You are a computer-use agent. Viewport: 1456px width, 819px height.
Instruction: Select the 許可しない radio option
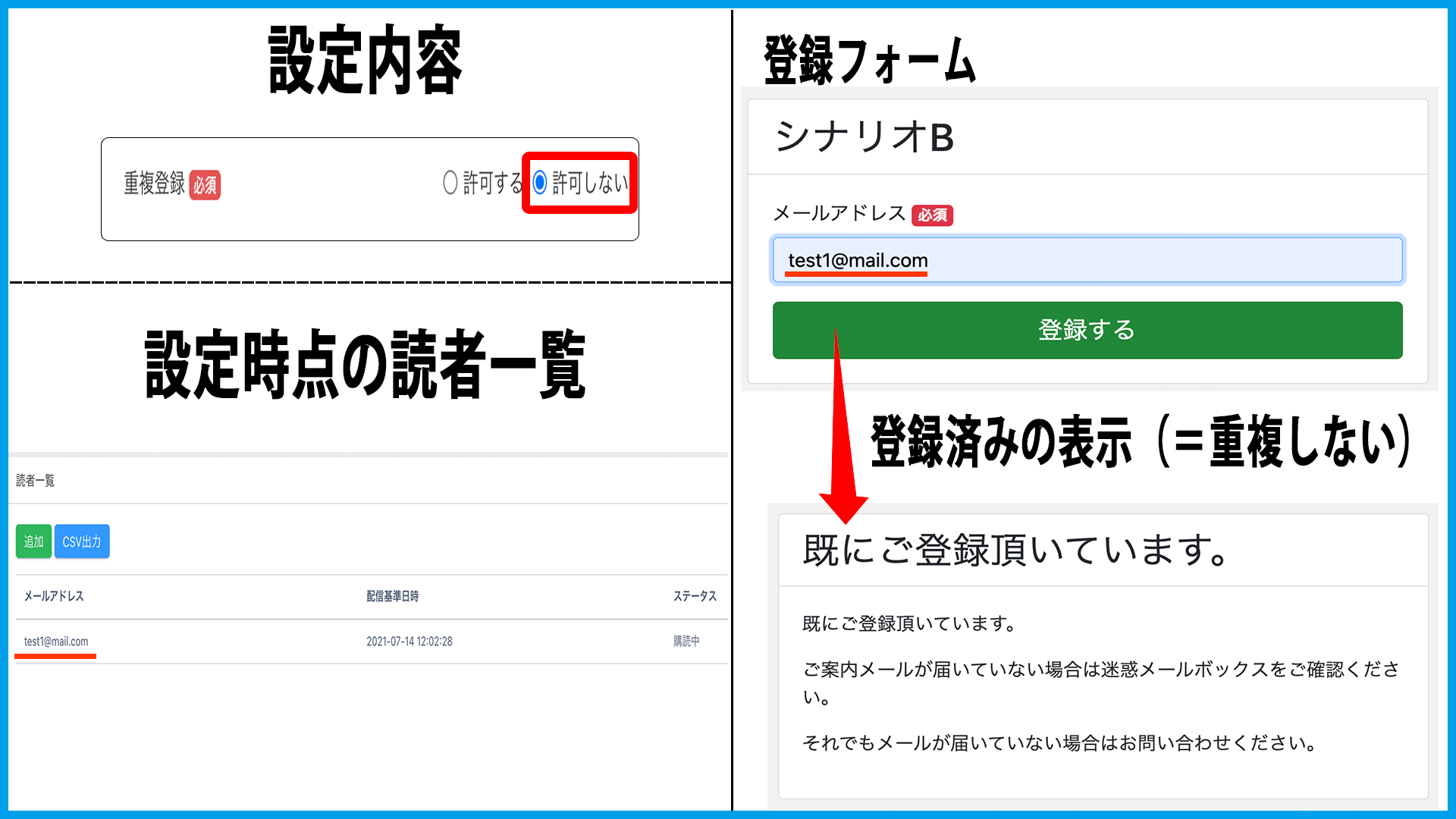click(540, 183)
